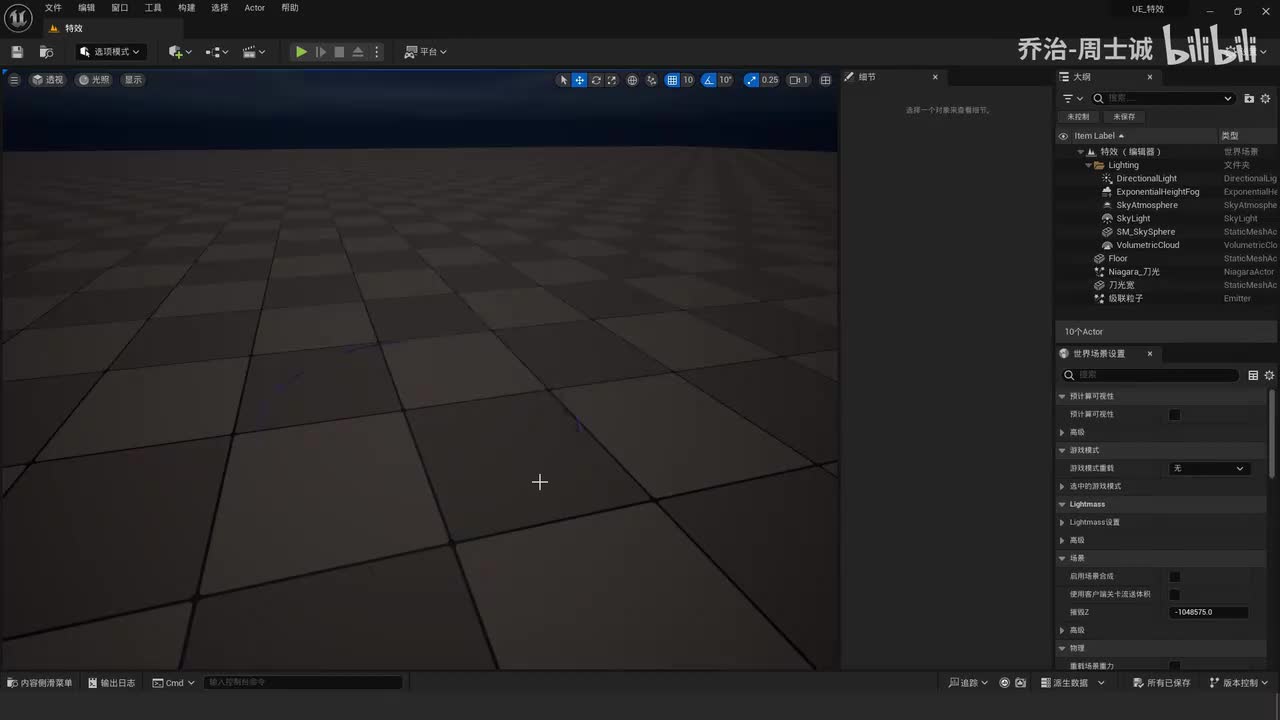
Task: Toggle rotation snapping in viewport
Action: [x=709, y=80]
